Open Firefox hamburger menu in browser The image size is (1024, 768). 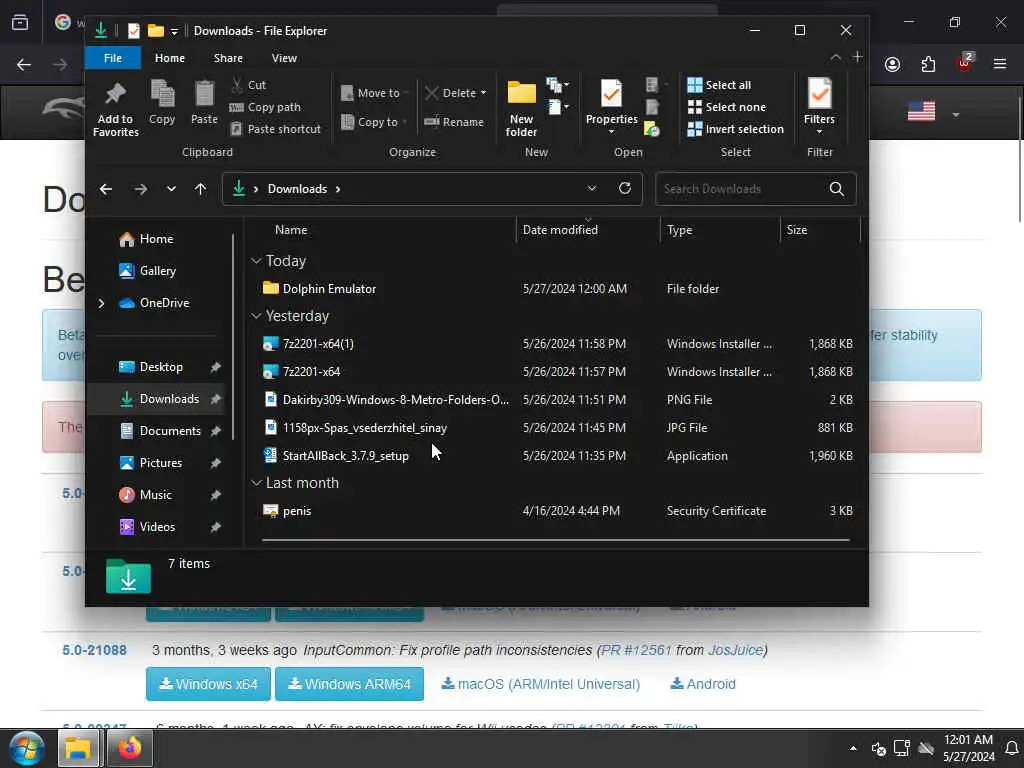999,64
